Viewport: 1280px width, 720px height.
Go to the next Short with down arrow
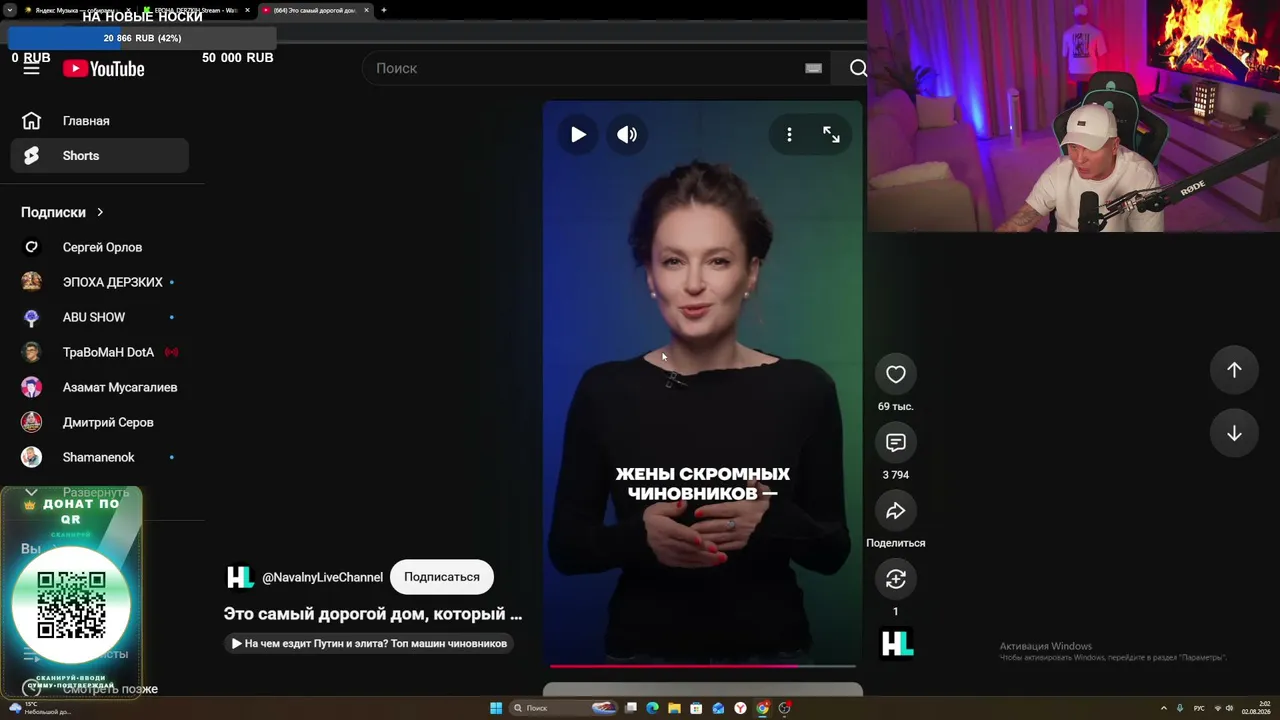[1234, 433]
